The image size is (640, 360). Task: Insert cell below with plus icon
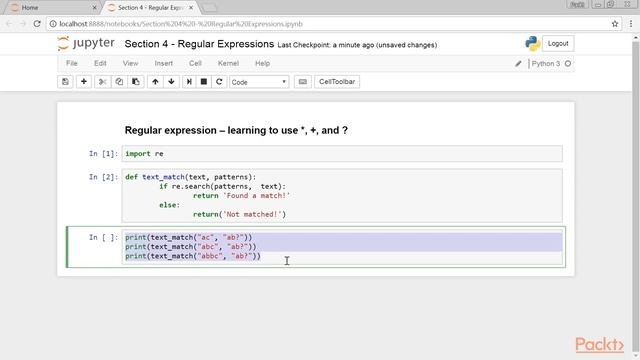pos(84,82)
